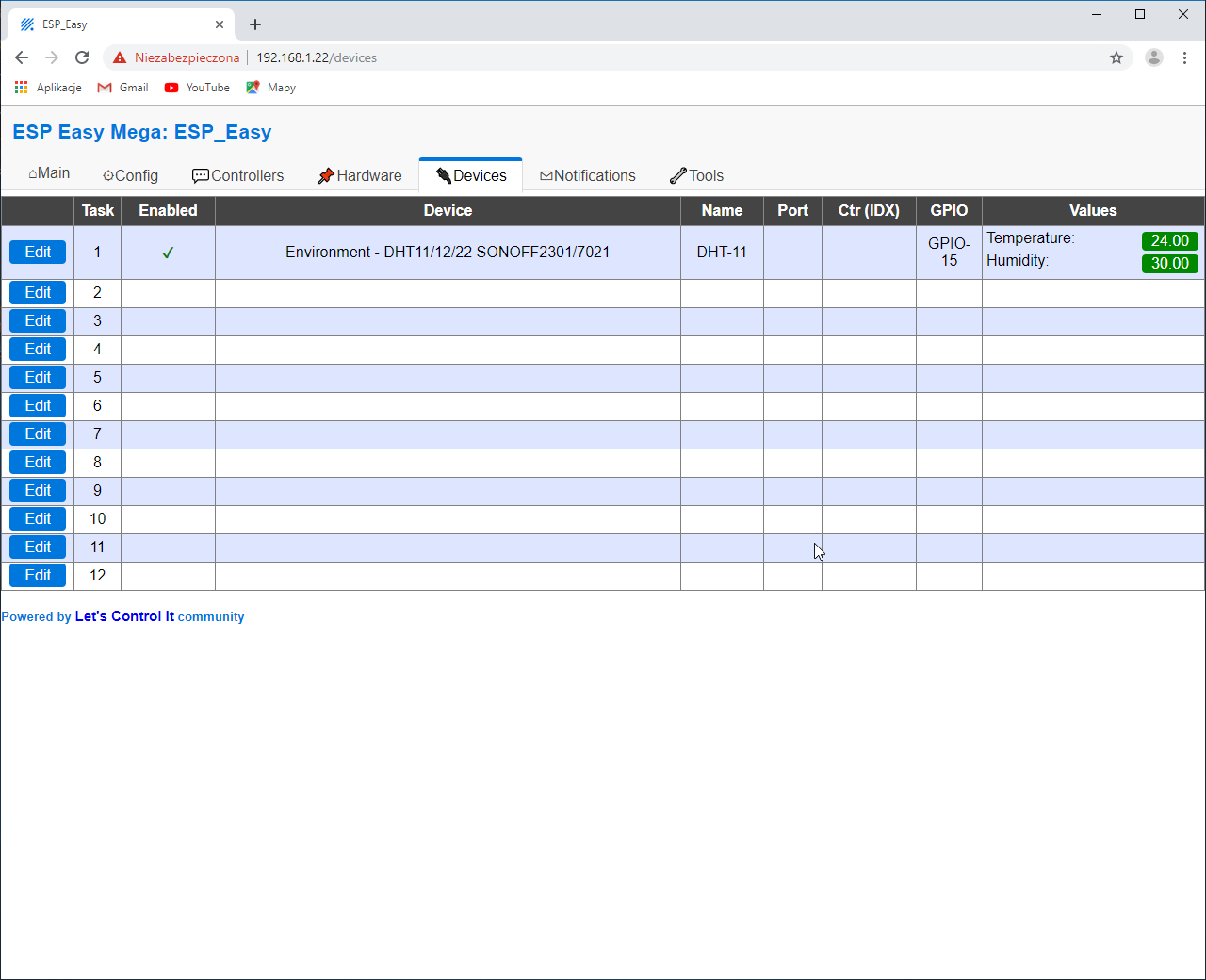Open the Let's Control It link

pyautogui.click(x=124, y=616)
